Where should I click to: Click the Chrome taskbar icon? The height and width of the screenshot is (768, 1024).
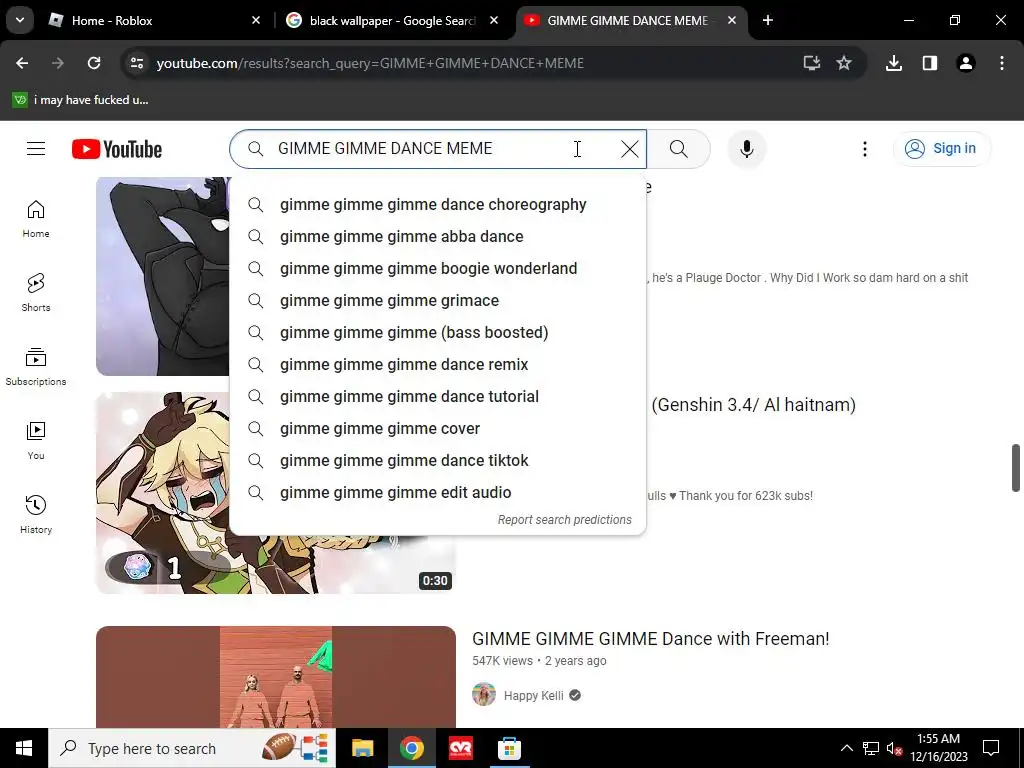coord(411,748)
